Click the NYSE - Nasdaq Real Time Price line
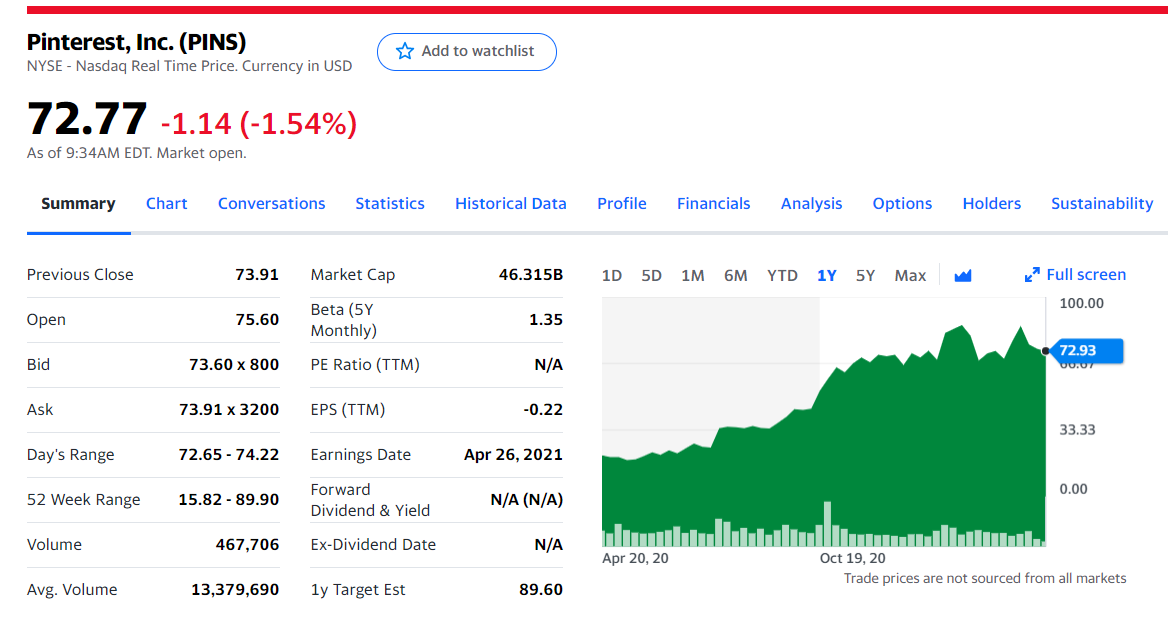The image size is (1168, 636). [x=189, y=66]
